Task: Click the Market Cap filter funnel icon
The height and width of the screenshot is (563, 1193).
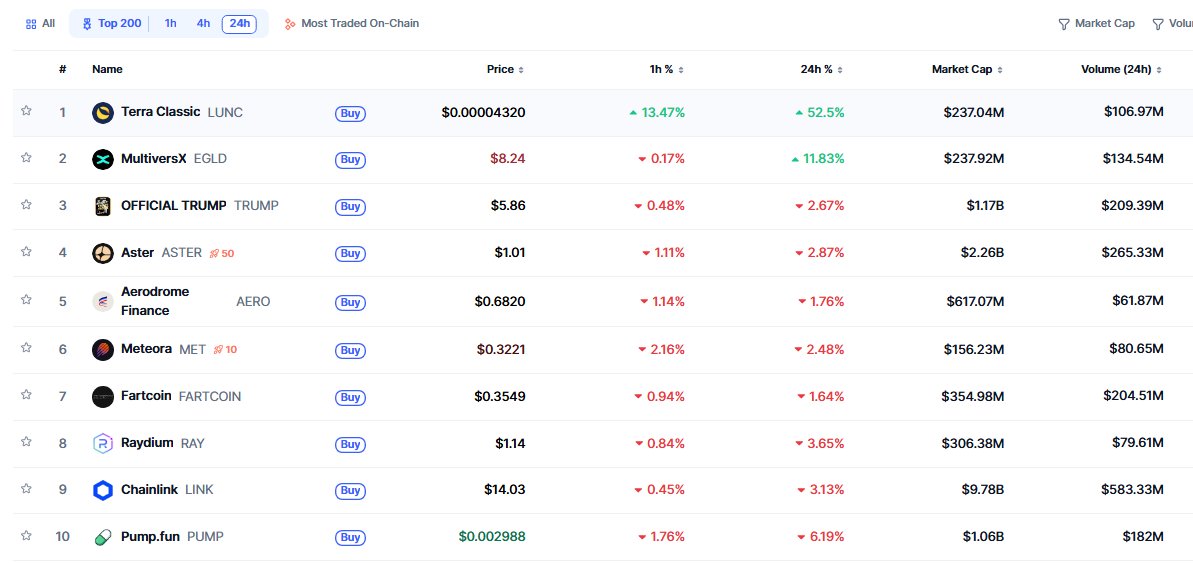Action: click(1064, 24)
